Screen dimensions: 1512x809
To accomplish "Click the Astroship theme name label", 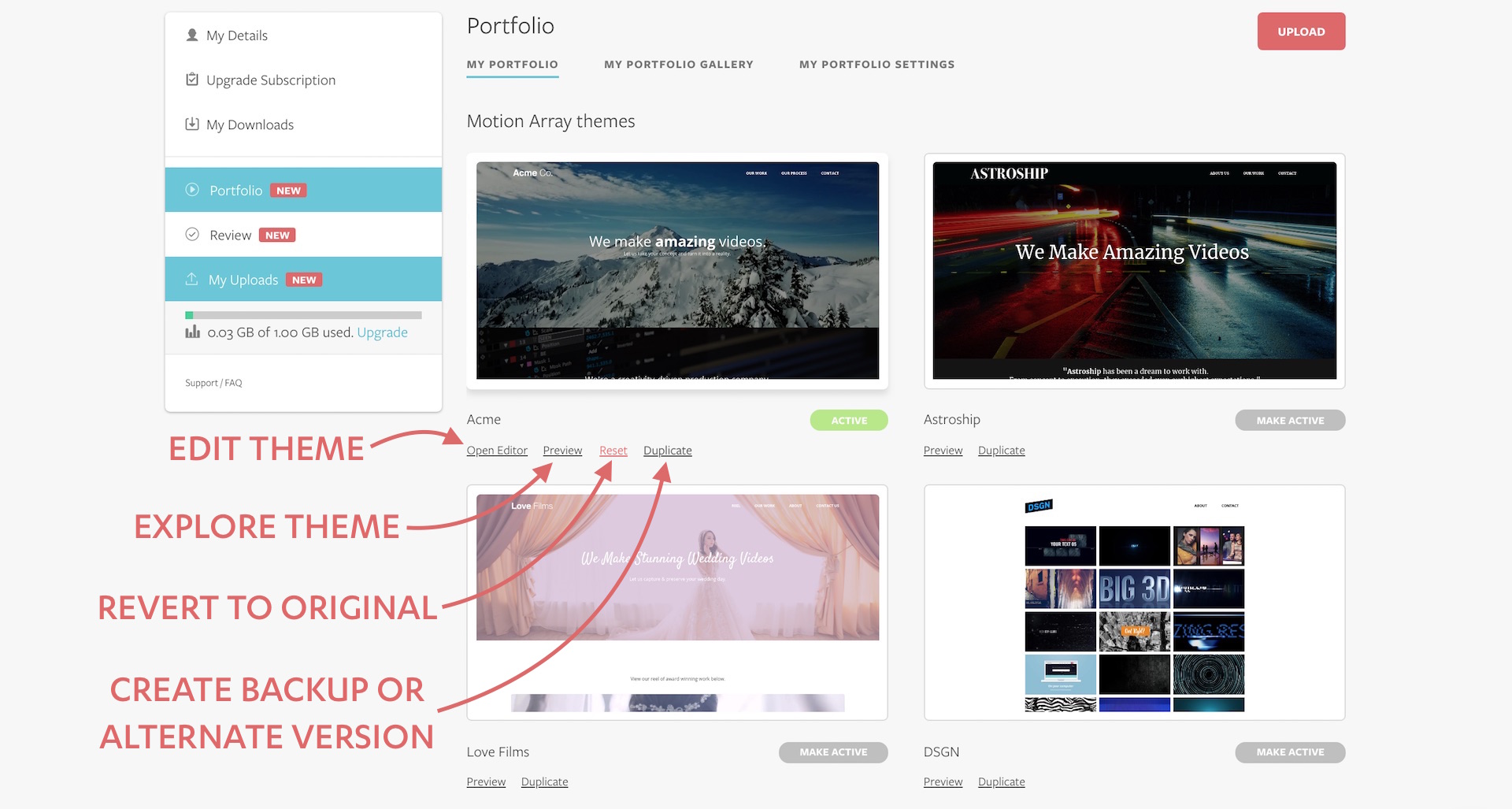I will pyautogui.click(x=952, y=420).
